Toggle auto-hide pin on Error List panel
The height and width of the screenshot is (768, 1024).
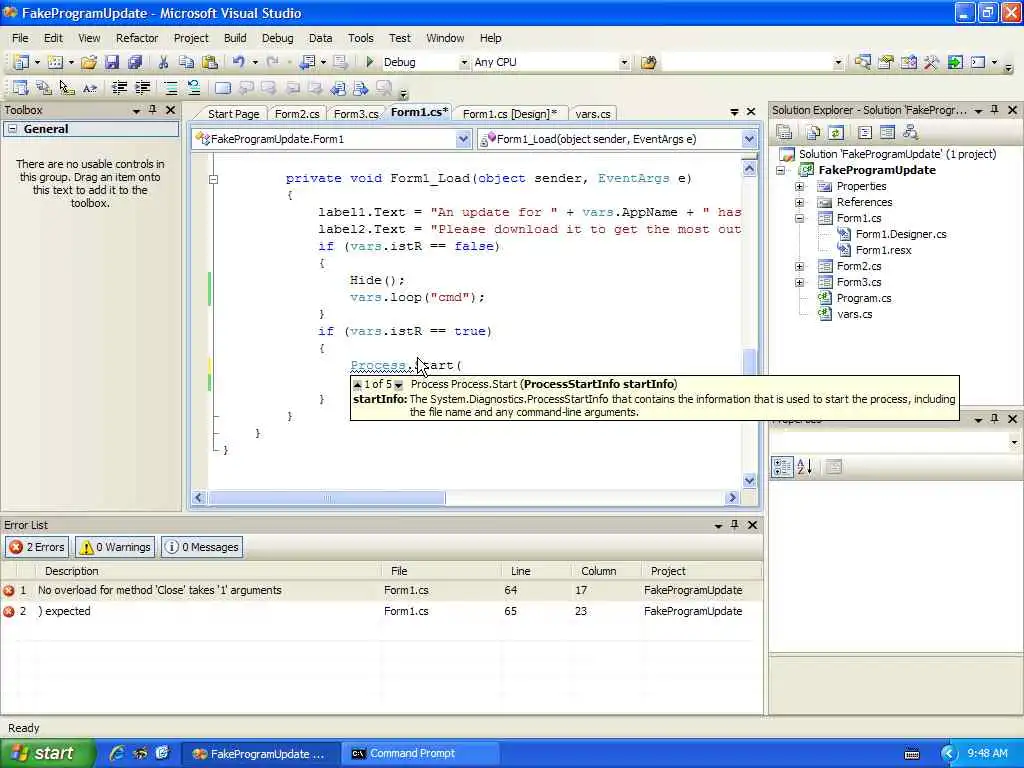click(735, 524)
